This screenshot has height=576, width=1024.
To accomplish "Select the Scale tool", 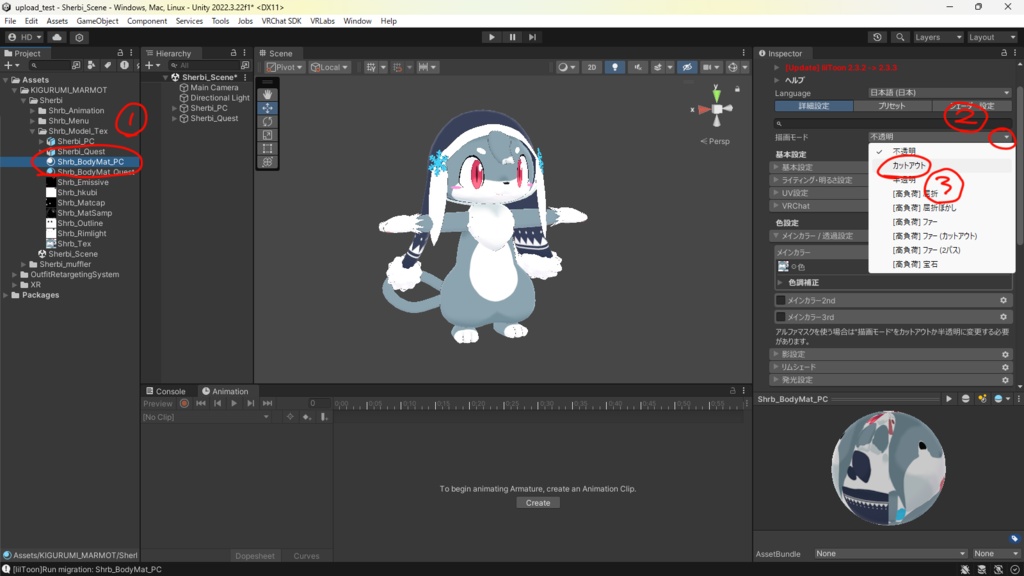I will 267,135.
